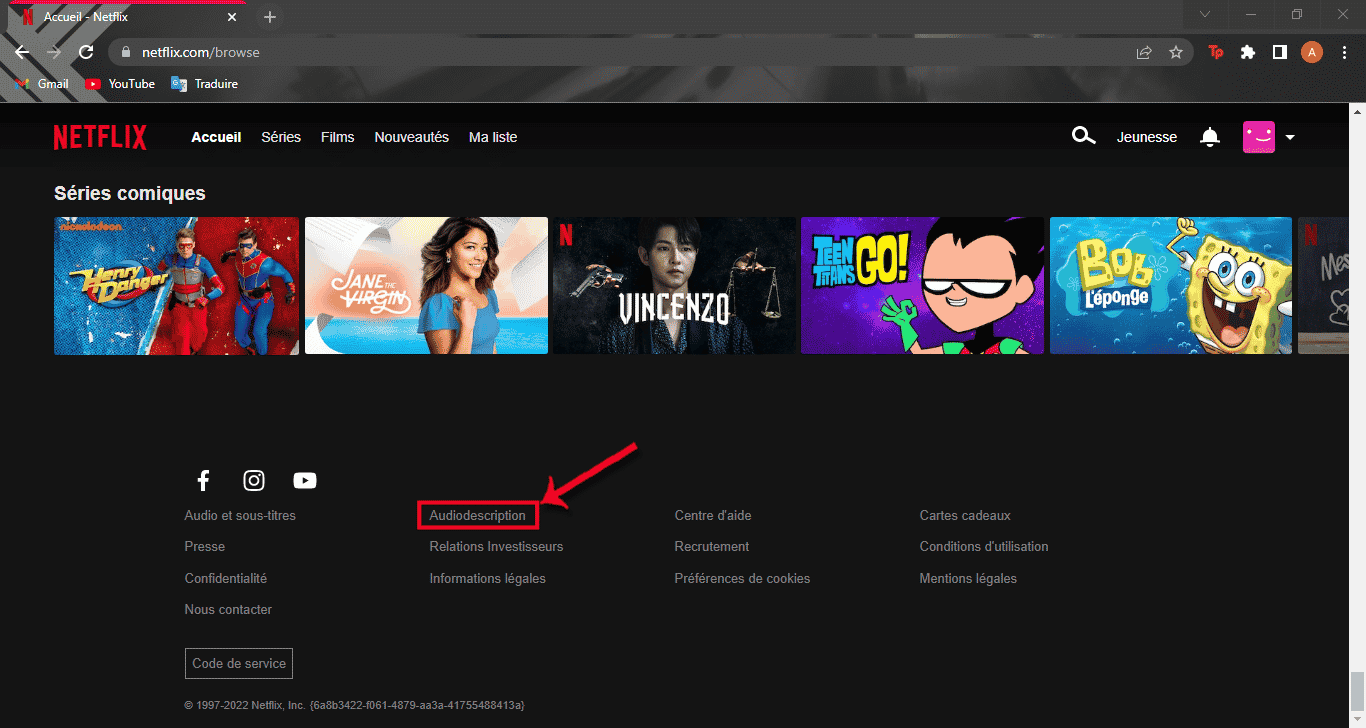The width and height of the screenshot is (1366, 728).
Task: Click the browser forward arrow
Action: tap(54, 52)
